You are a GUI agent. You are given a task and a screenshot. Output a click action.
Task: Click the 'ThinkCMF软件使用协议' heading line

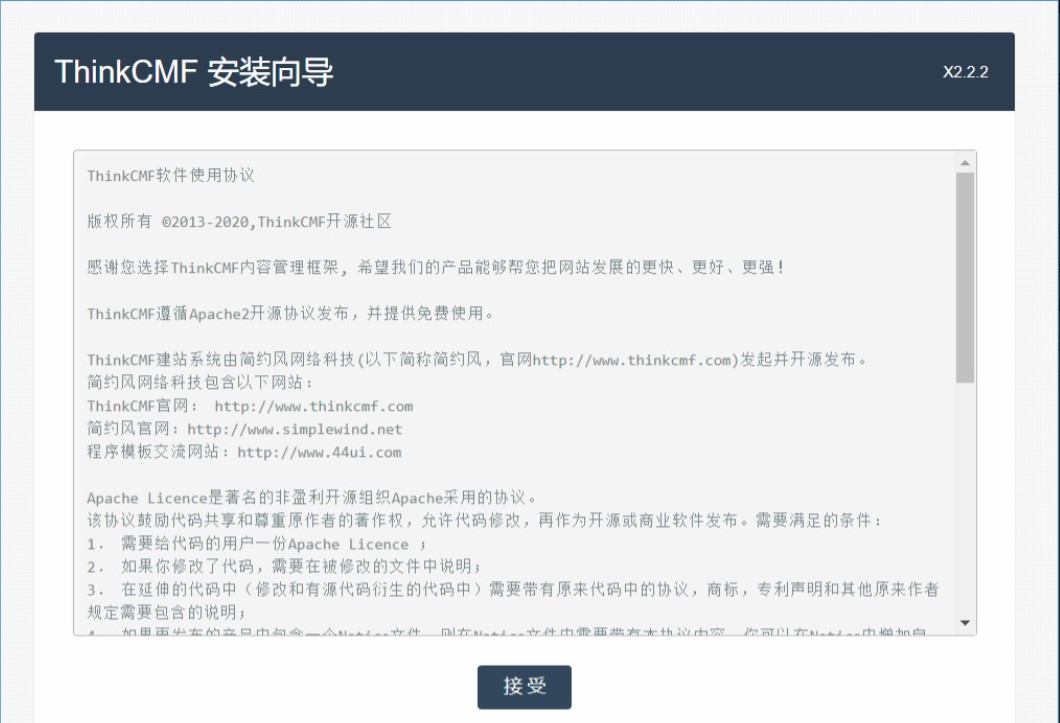tap(171, 176)
